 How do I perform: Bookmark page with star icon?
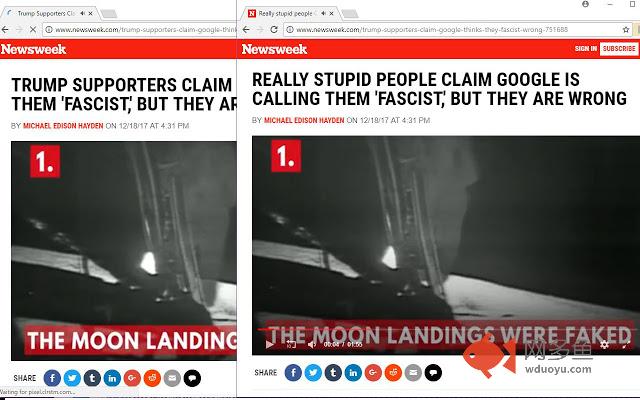[x=626, y=29]
